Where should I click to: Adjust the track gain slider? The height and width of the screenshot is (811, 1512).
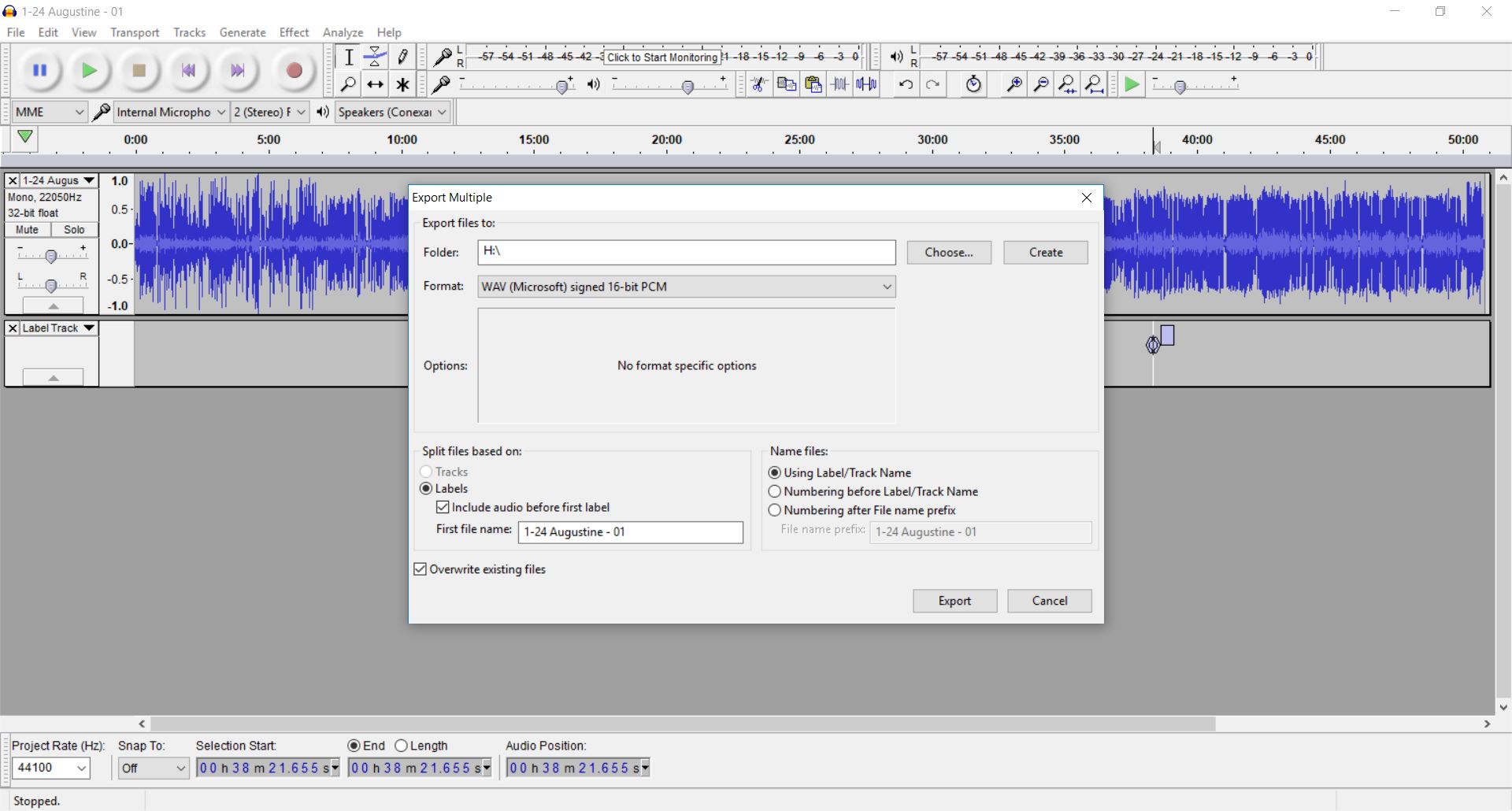52,254
